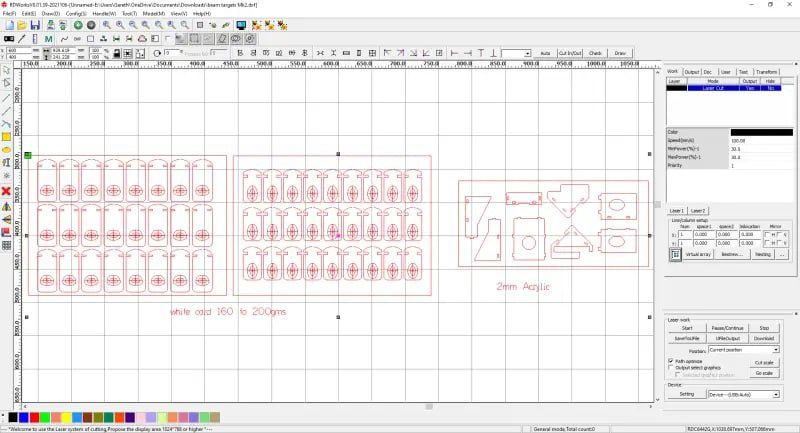Screen dimensions: 800x433
Task: Click the rotate circle icon beside angle field
Action: (x=157, y=53)
